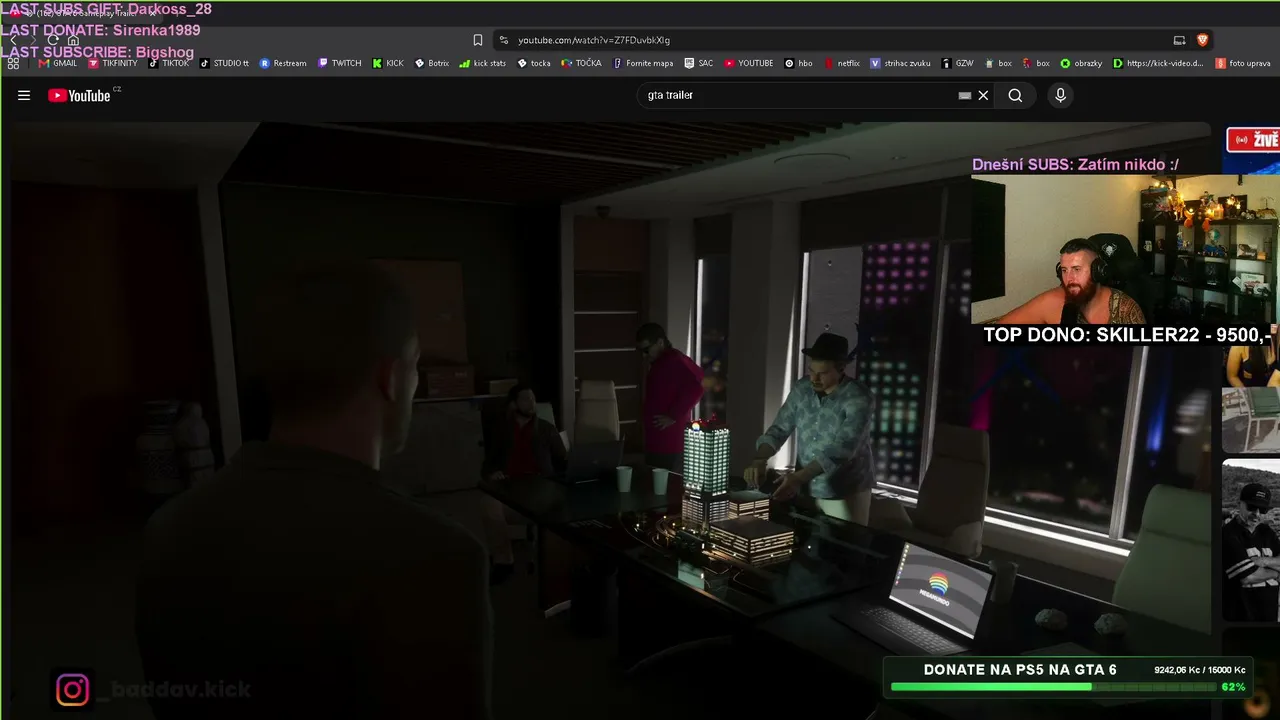This screenshot has width=1280, height=720.
Task: Open the GZW bookmark
Action: tap(957, 63)
